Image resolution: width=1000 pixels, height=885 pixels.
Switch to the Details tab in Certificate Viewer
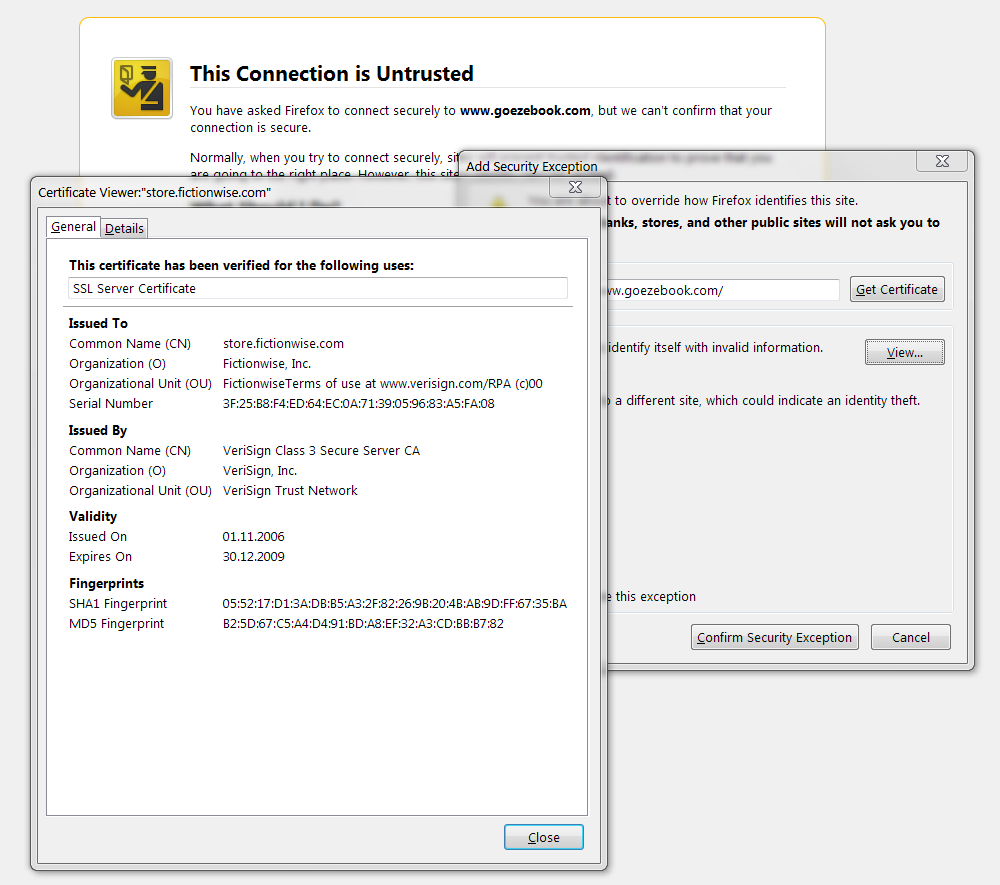point(124,228)
